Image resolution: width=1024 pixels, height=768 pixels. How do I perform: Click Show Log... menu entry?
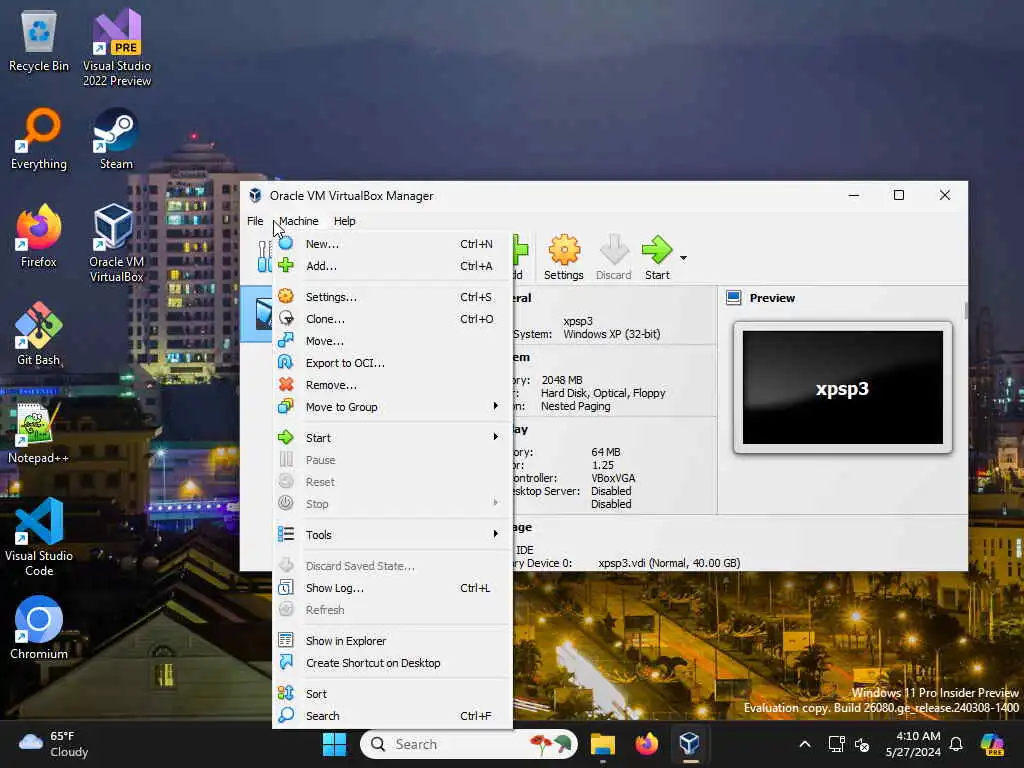[392, 588]
